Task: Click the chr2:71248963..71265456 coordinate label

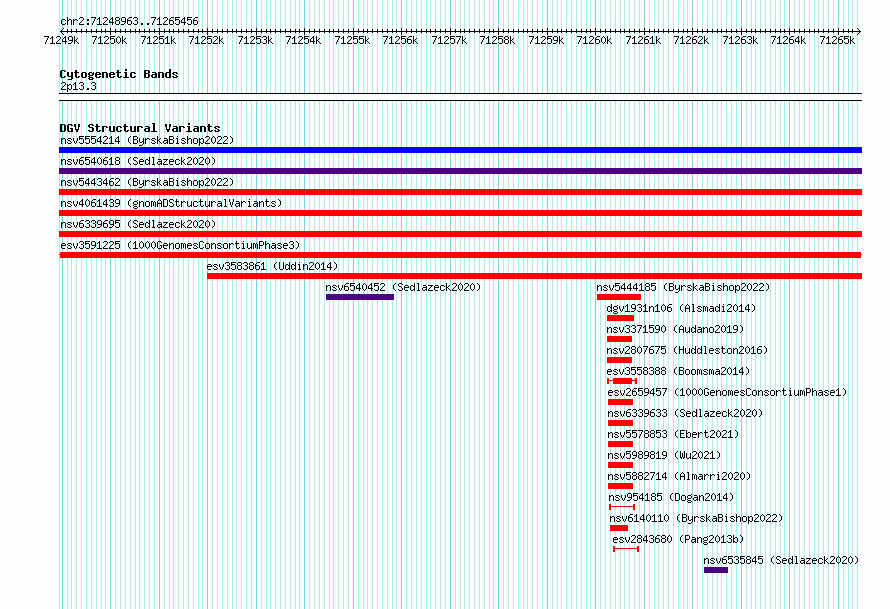Action: pos(129,21)
